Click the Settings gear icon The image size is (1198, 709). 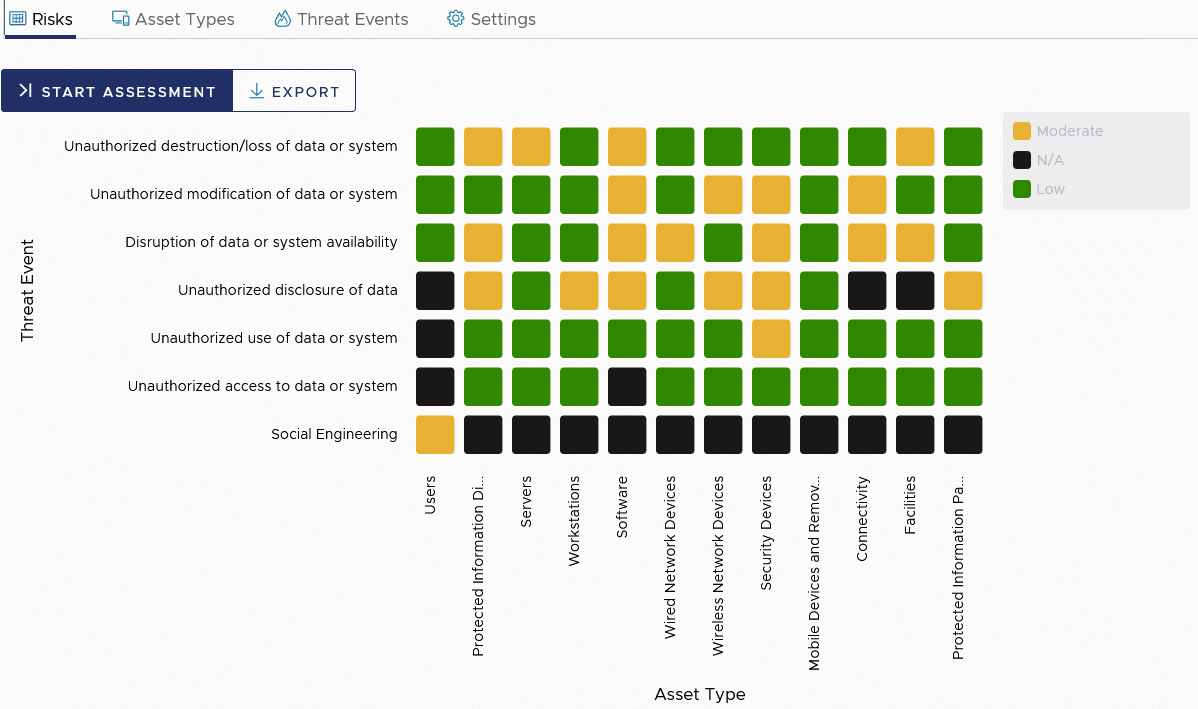(x=455, y=18)
